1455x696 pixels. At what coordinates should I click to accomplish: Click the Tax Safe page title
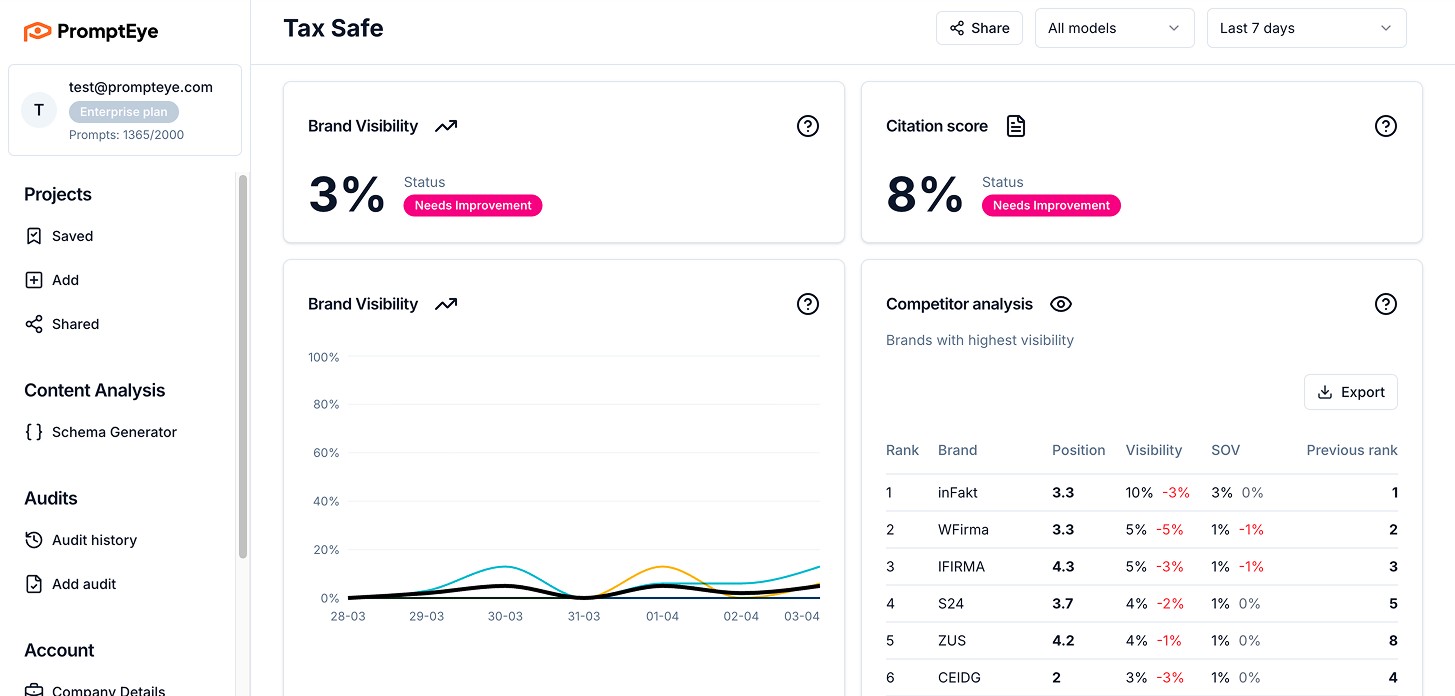point(334,28)
